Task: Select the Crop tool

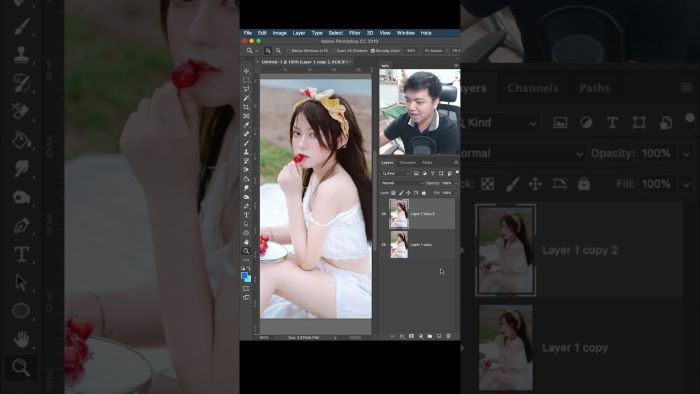Action: (246, 107)
